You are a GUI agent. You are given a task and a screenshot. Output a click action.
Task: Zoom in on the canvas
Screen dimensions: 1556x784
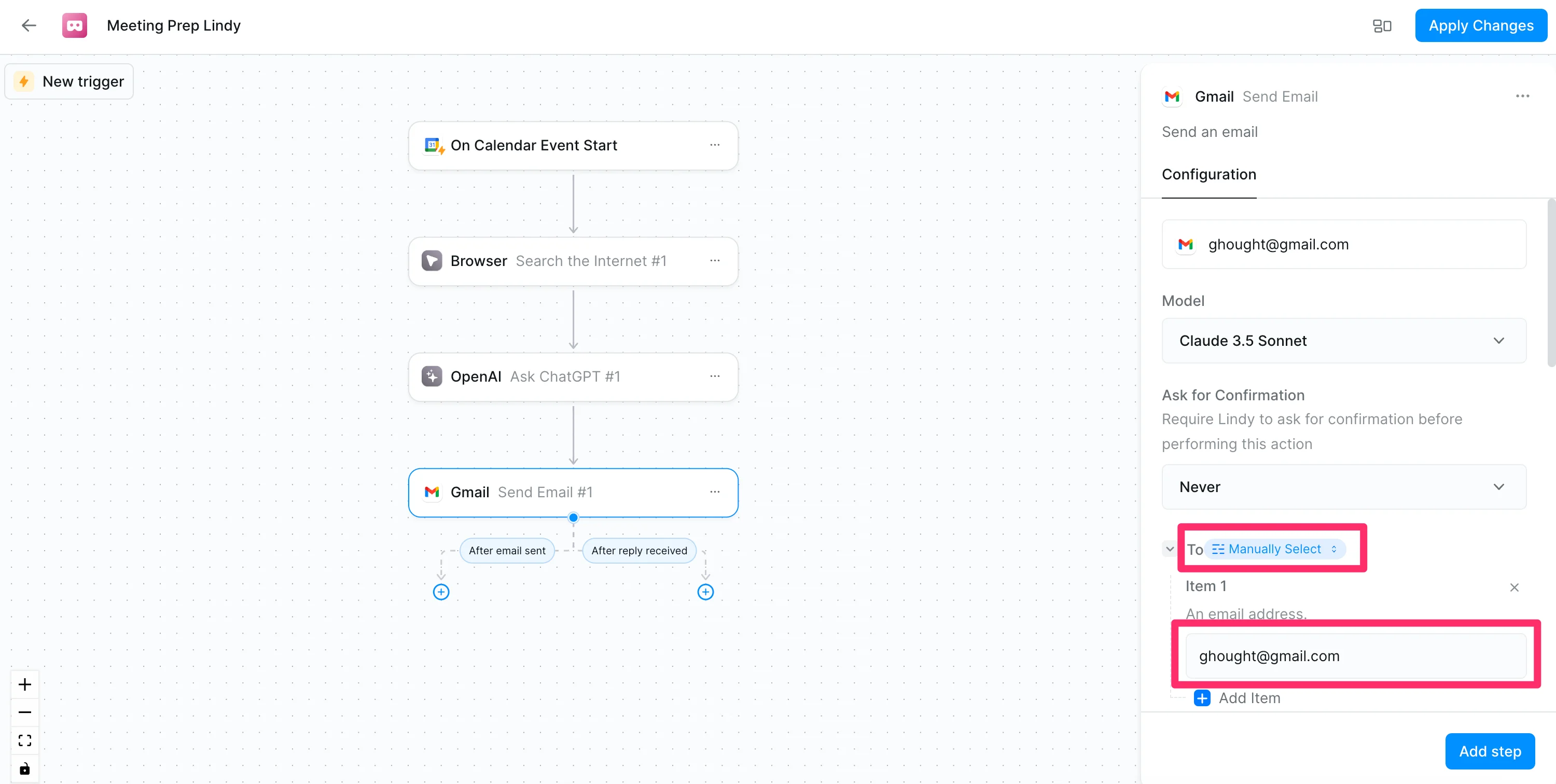click(25, 684)
